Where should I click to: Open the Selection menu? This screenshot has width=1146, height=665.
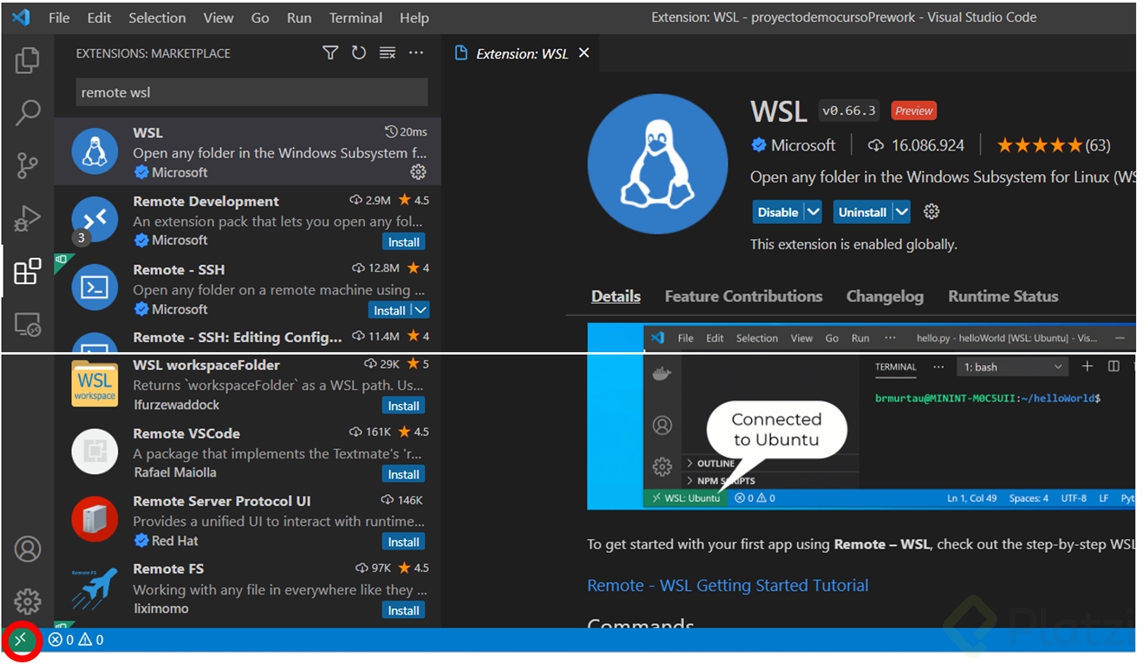pos(157,18)
